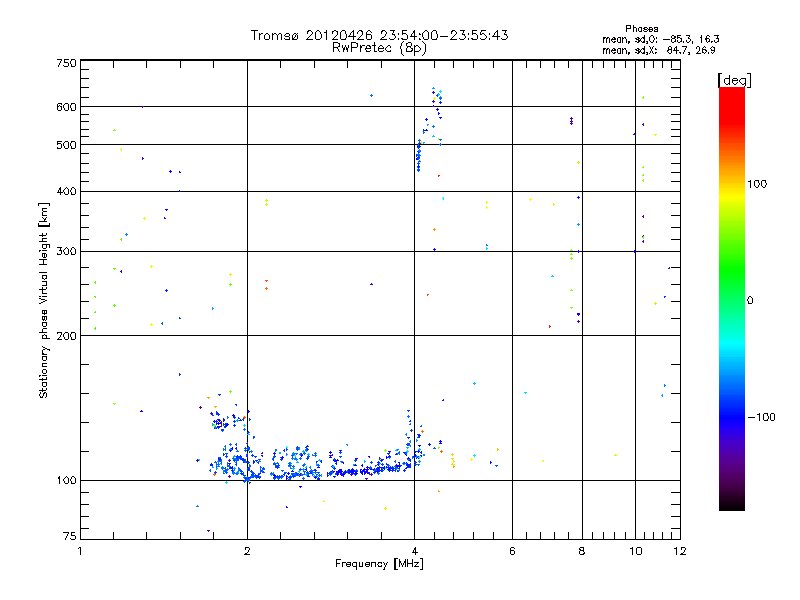Screen dimensions: 800x600
Task: Click the y-axis tick label "75"
Action: point(70,536)
